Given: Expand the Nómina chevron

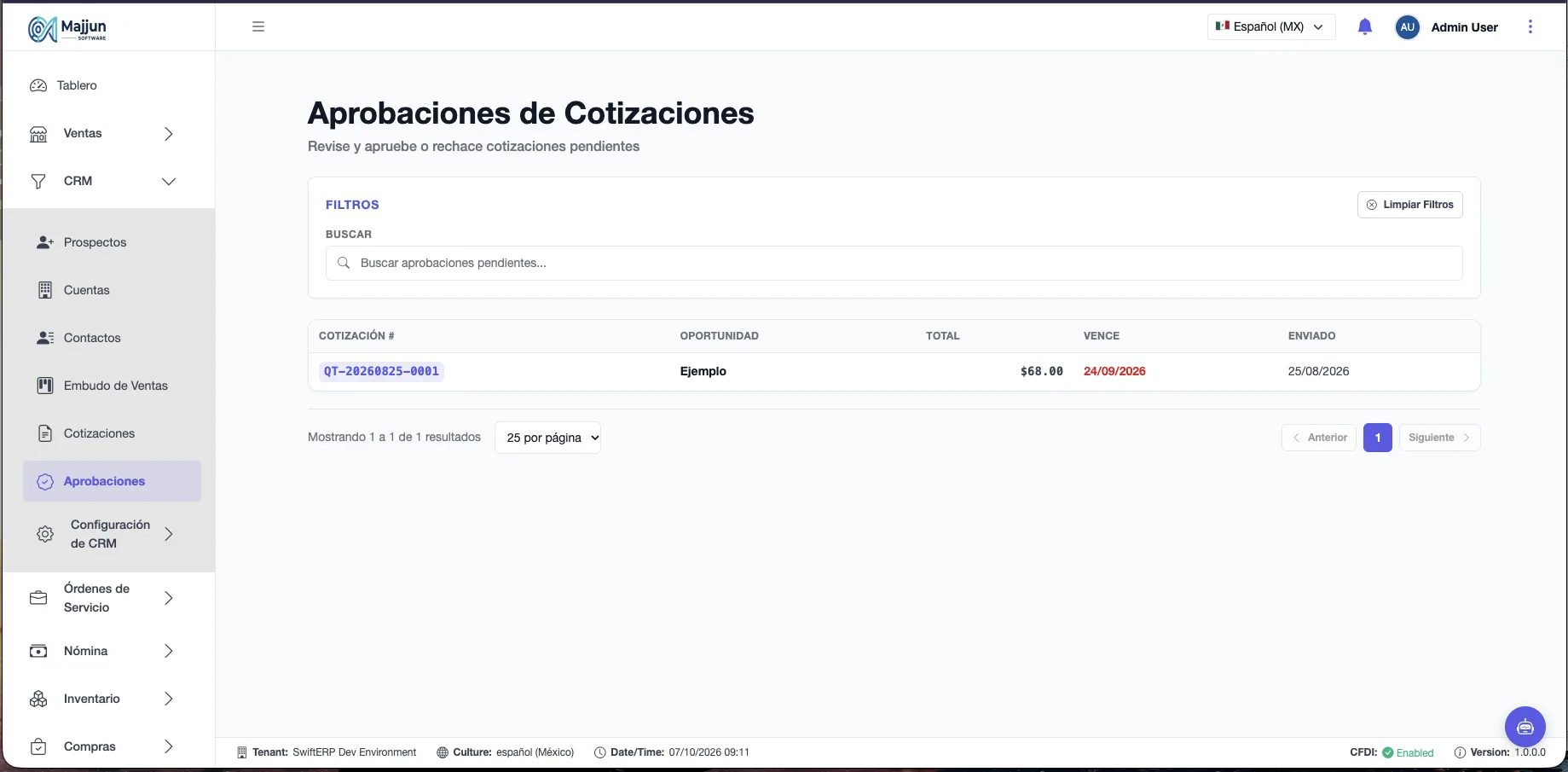Looking at the screenshot, I should point(169,651).
